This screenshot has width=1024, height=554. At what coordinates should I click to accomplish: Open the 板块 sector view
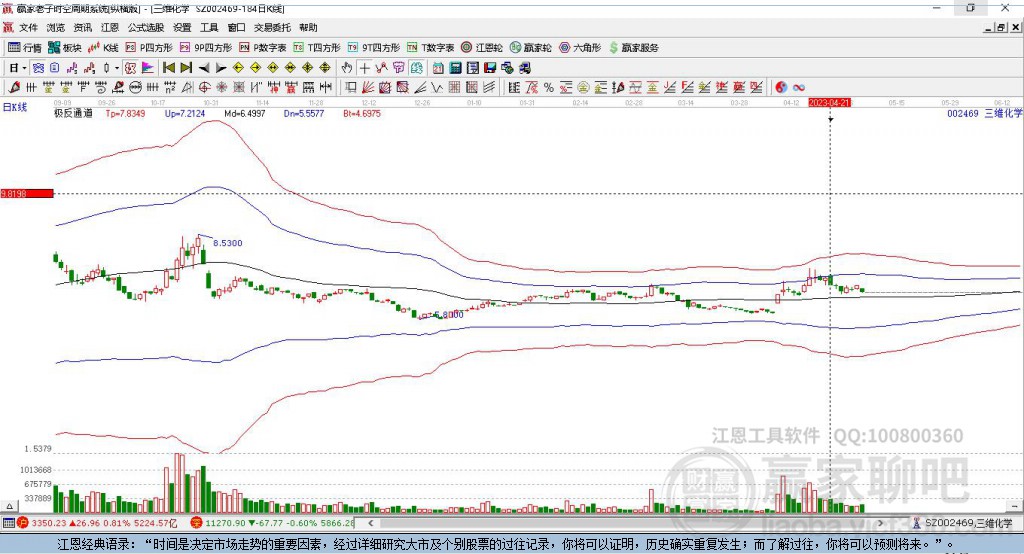(x=64, y=48)
